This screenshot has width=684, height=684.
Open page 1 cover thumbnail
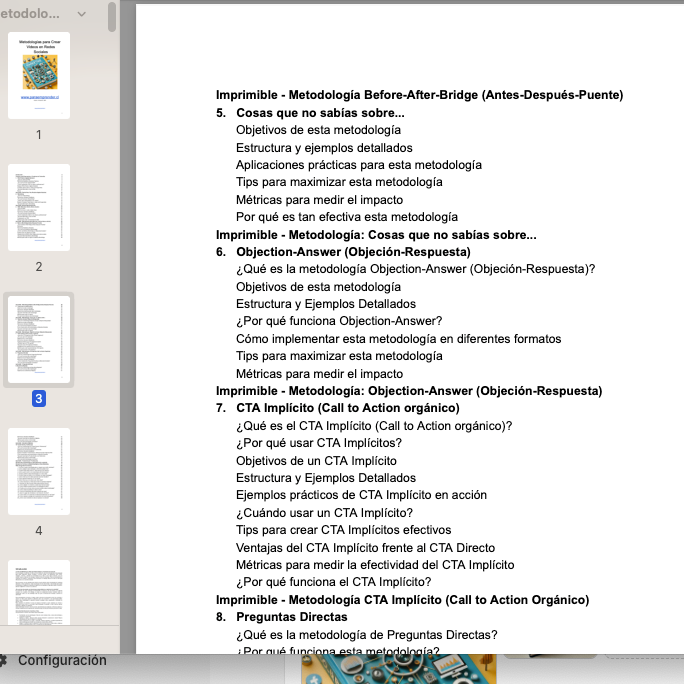[x=39, y=75]
